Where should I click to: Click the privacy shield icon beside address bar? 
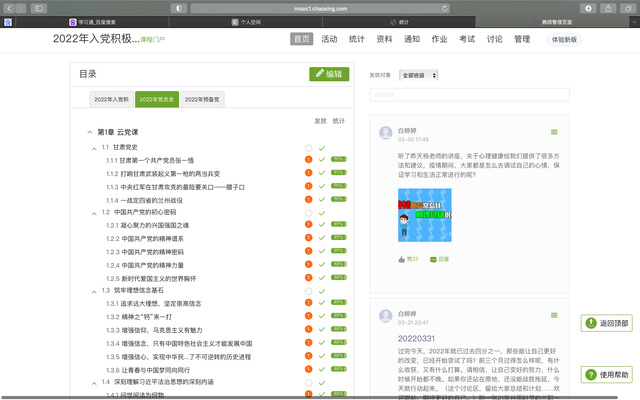pos(179,8)
